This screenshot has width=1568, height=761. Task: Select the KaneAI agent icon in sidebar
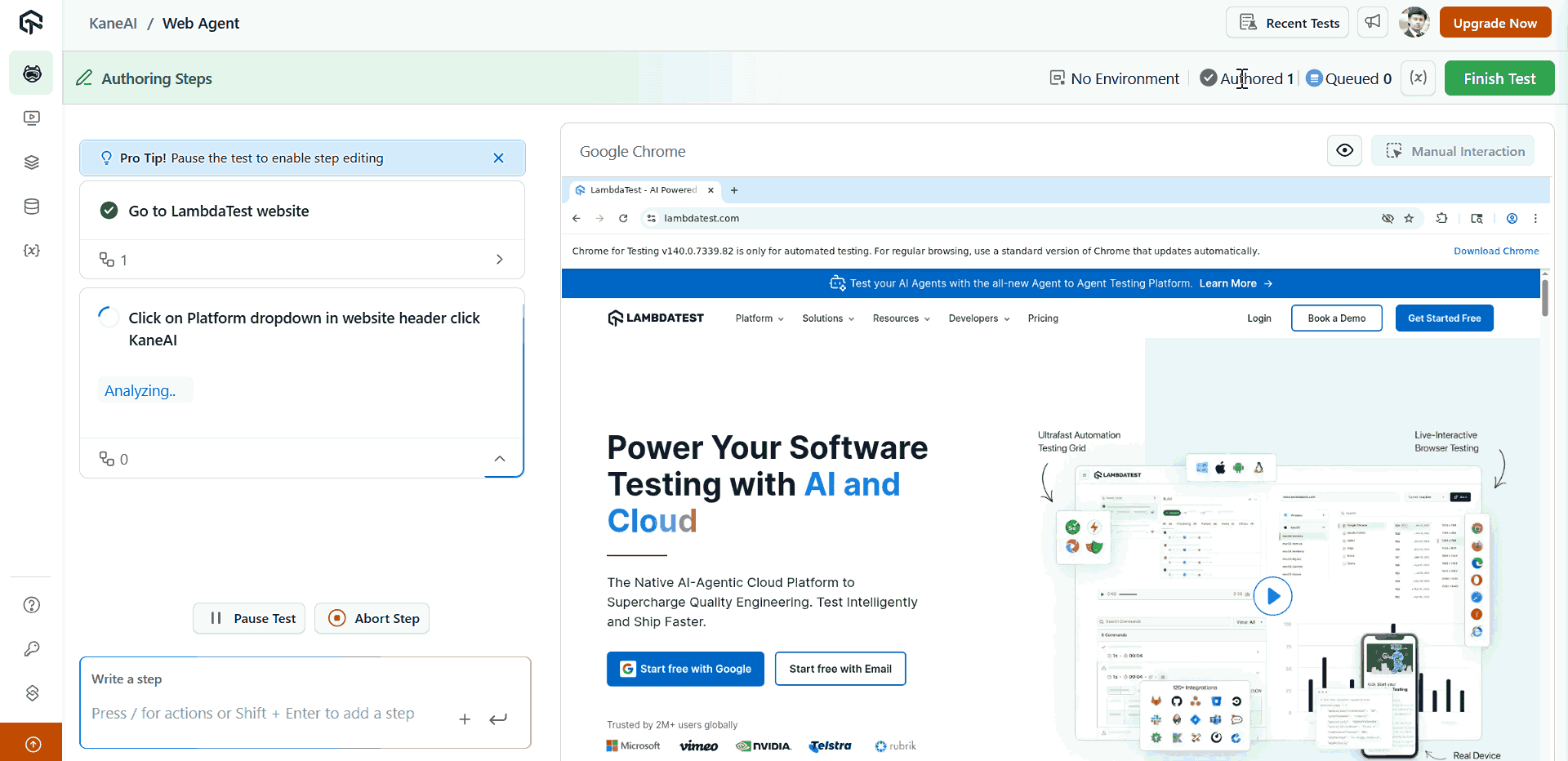click(x=31, y=73)
